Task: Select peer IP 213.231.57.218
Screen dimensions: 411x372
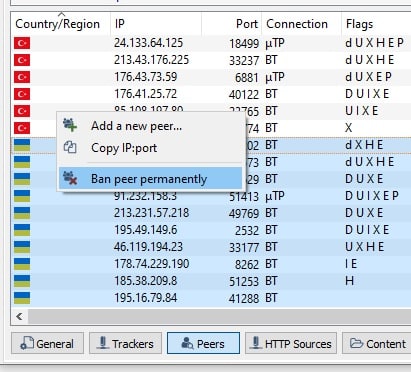Action: pos(151,213)
